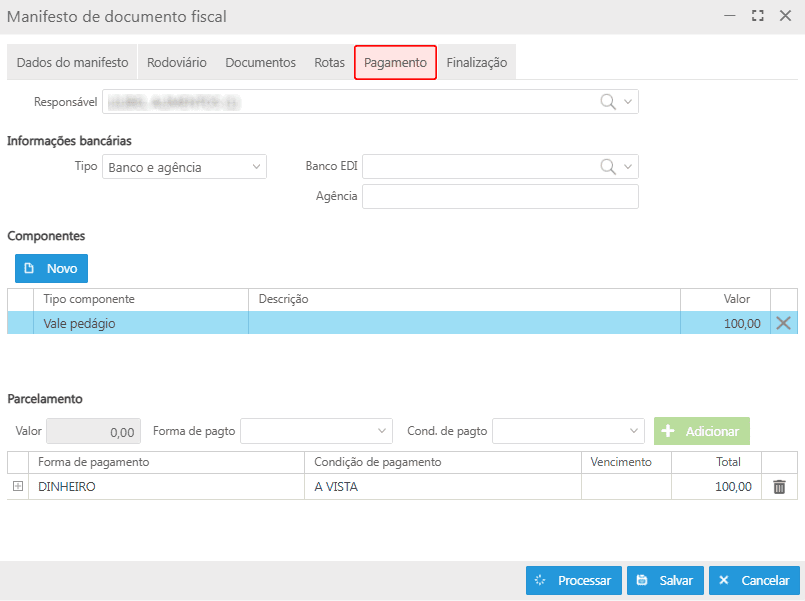This screenshot has height=601, width=805.
Task: Remove the Vale pedágio component row
Action: coord(784,323)
